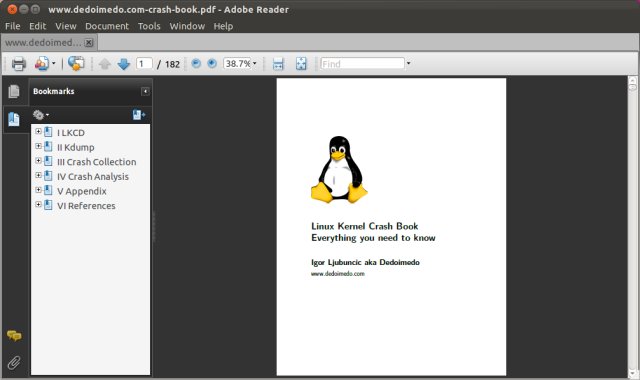Click the page number field showing 1
Viewport: 640px width, 380px height.
pyautogui.click(x=144, y=64)
